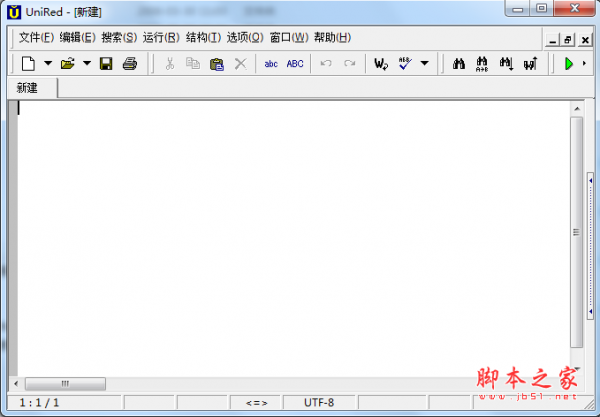Print the document with printer icon

tap(130, 64)
